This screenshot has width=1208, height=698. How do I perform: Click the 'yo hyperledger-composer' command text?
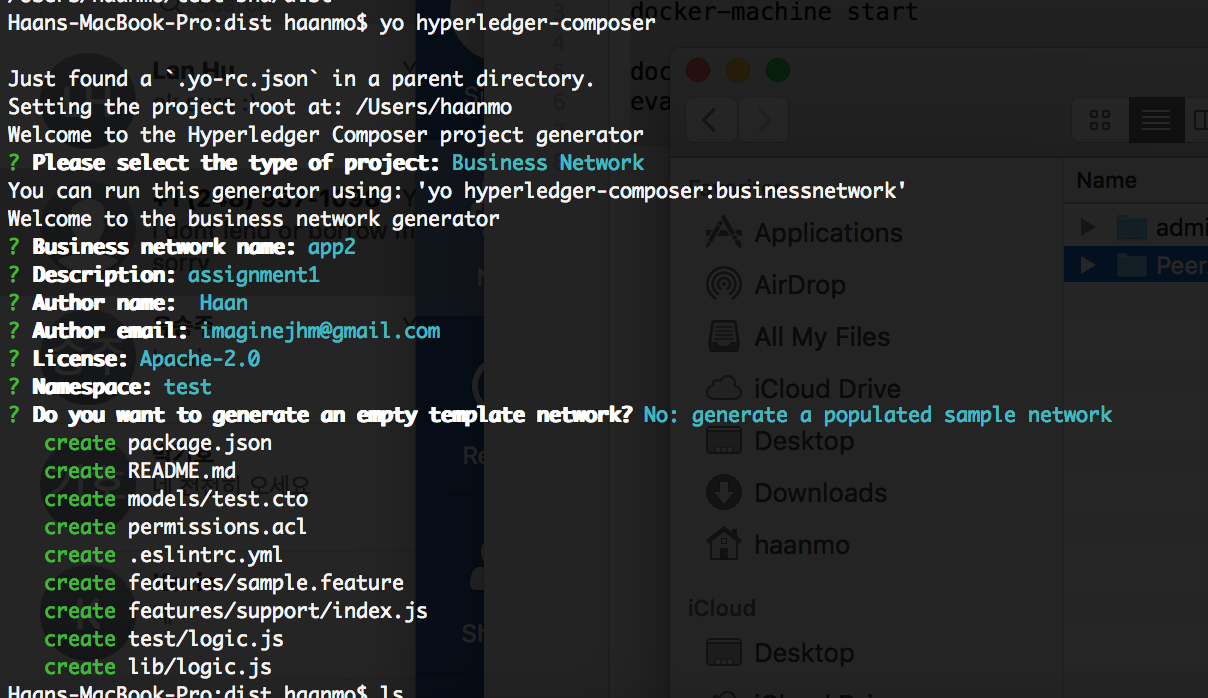tap(518, 22)
